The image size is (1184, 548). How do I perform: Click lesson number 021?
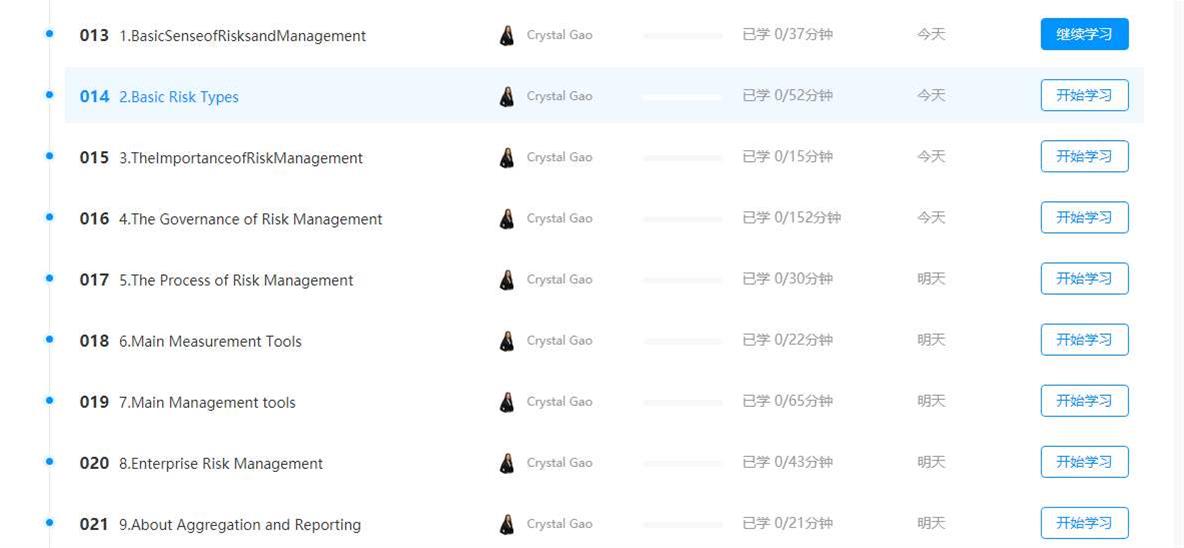(x=94, y=525)
